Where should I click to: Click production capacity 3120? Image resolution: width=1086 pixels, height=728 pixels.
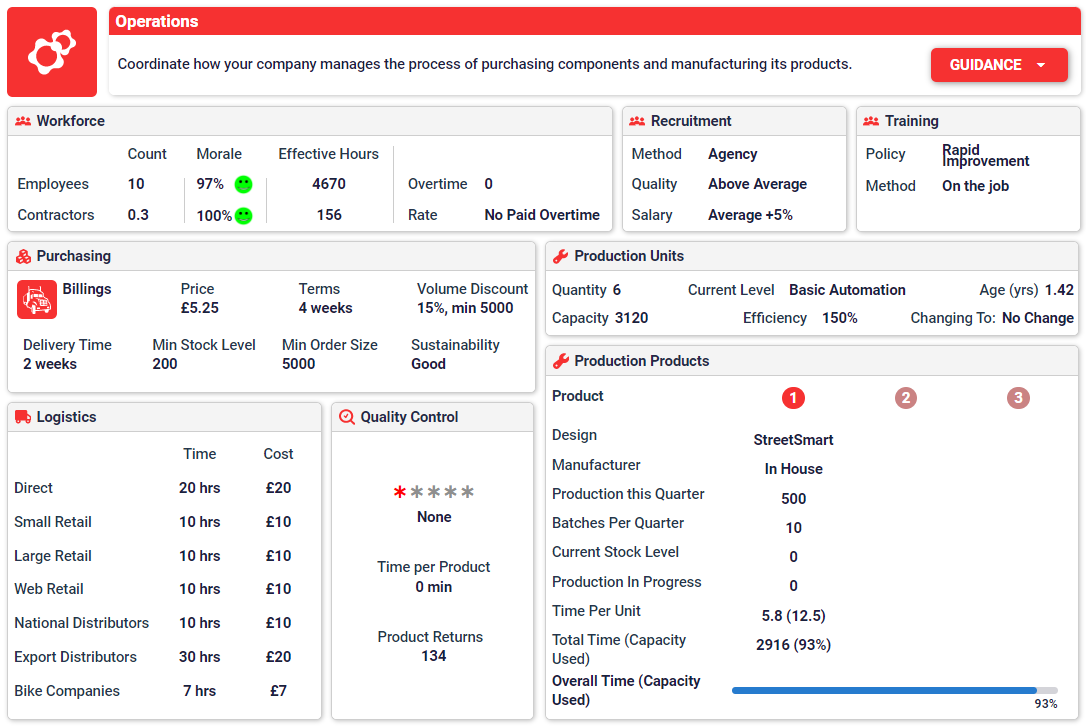pyautogui.click(x=632, y=318)
